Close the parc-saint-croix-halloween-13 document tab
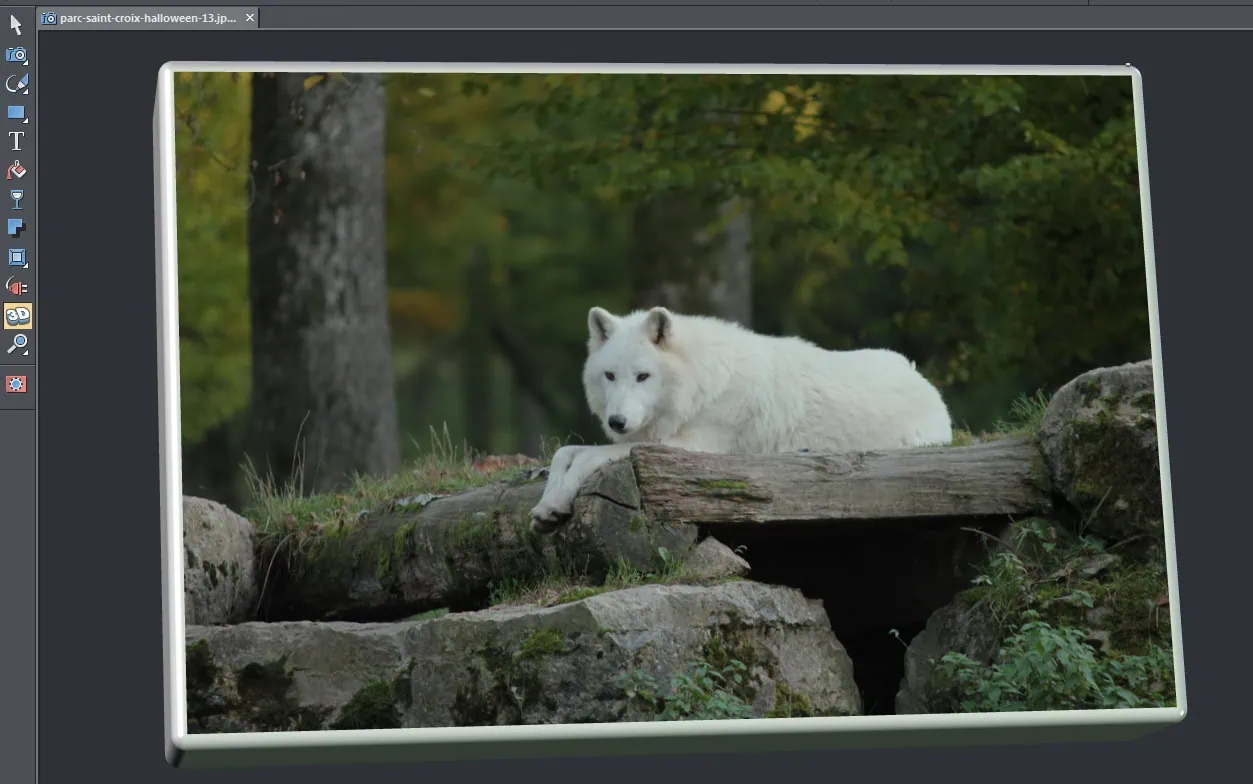The image size is (1253, 784). [x=250, y=18]
